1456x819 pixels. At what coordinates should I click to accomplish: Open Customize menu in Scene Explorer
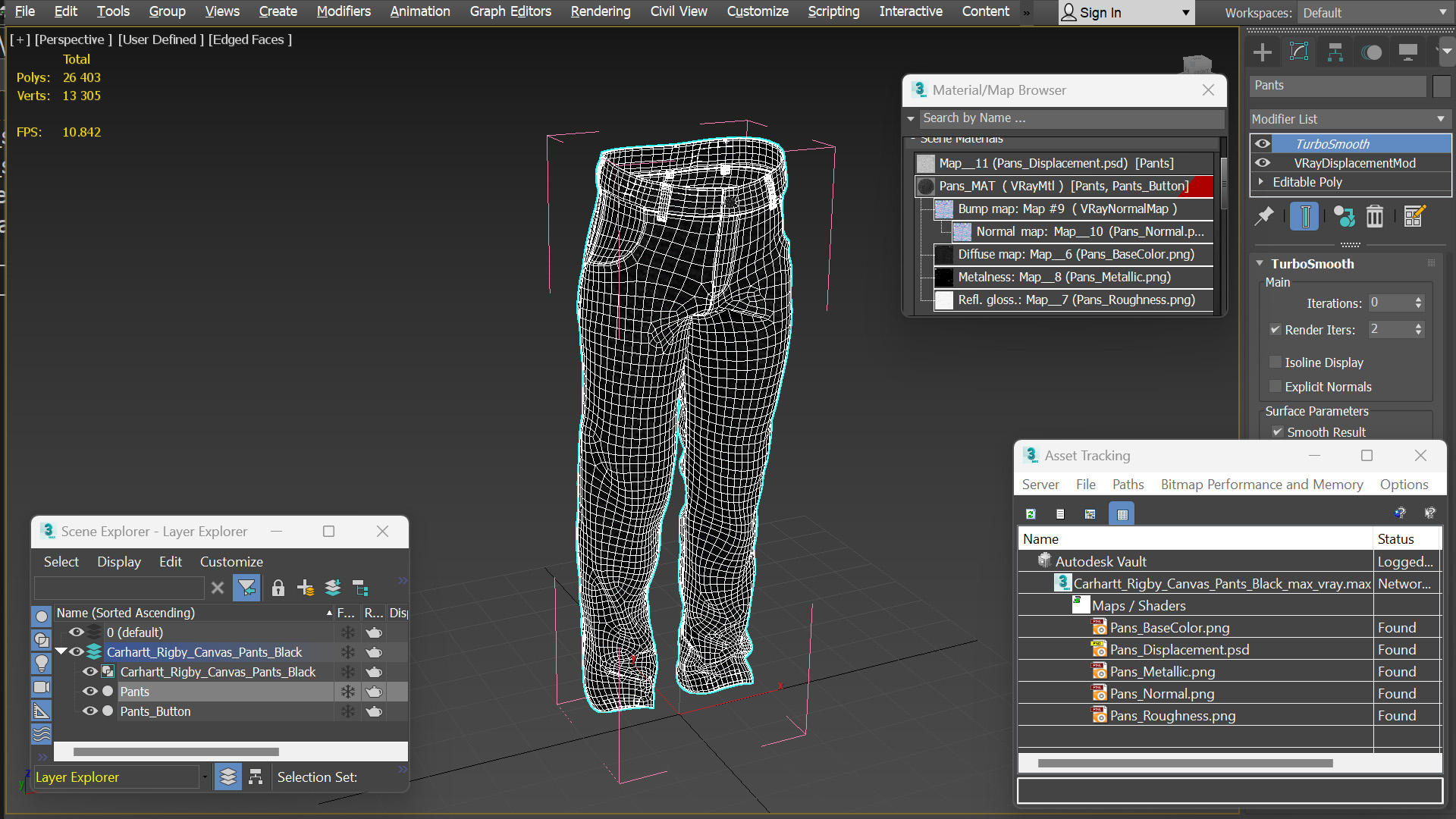pos(231,562)
